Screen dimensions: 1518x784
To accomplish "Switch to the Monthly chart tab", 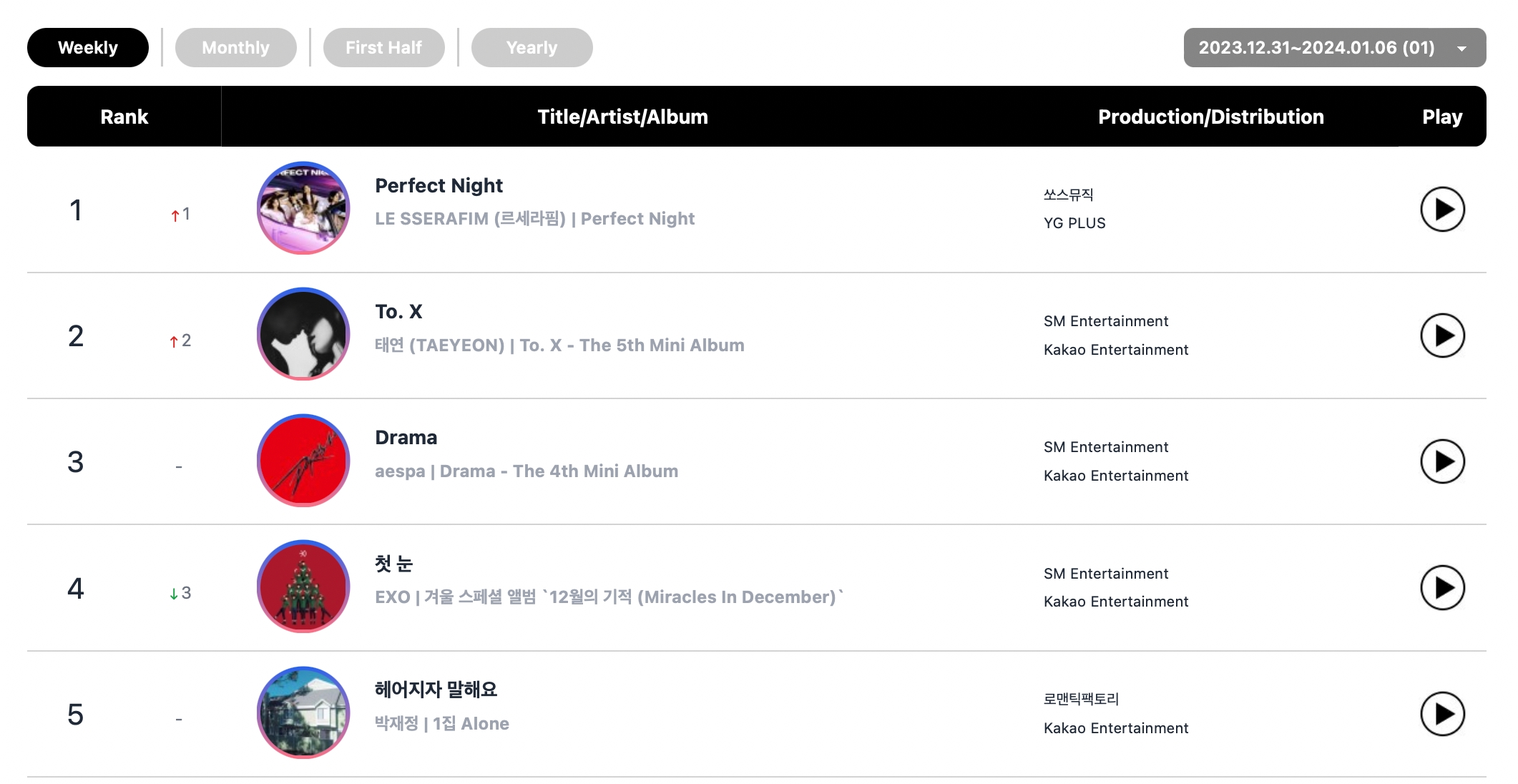I will tap(235, 48).
